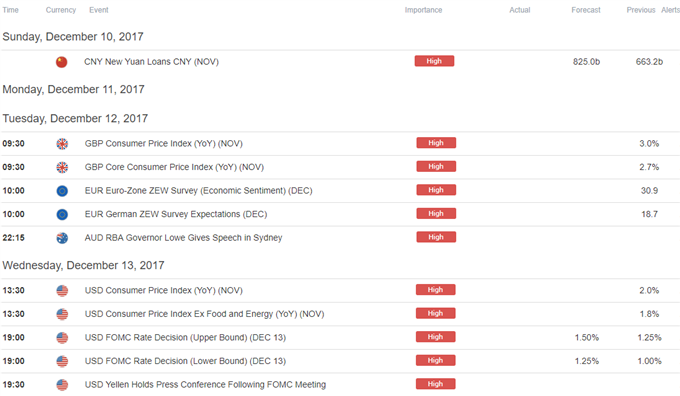This screenshot has height=396, width=680.
Task: Click the Previous column header
Action: coord(641,10)
